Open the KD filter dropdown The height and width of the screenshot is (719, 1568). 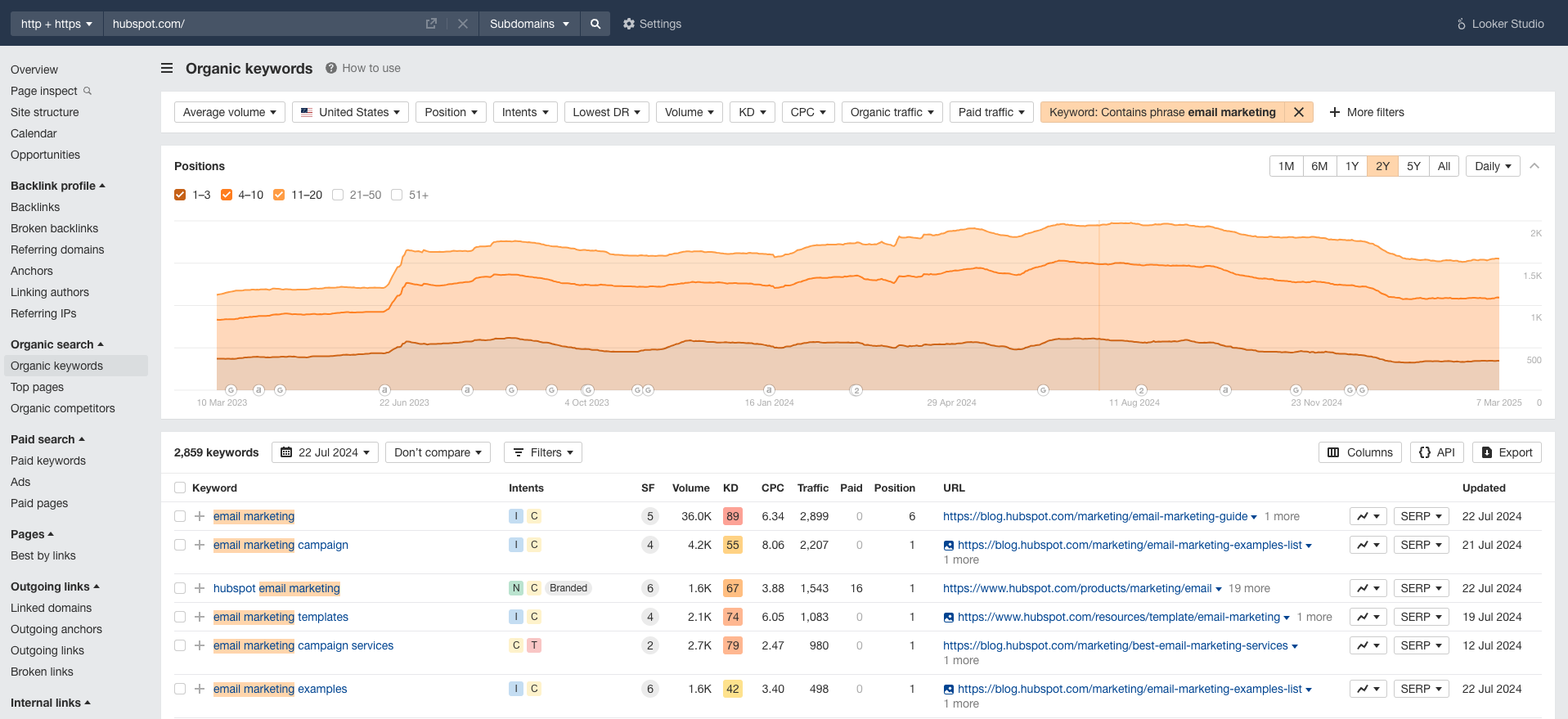tap(752, 112)
